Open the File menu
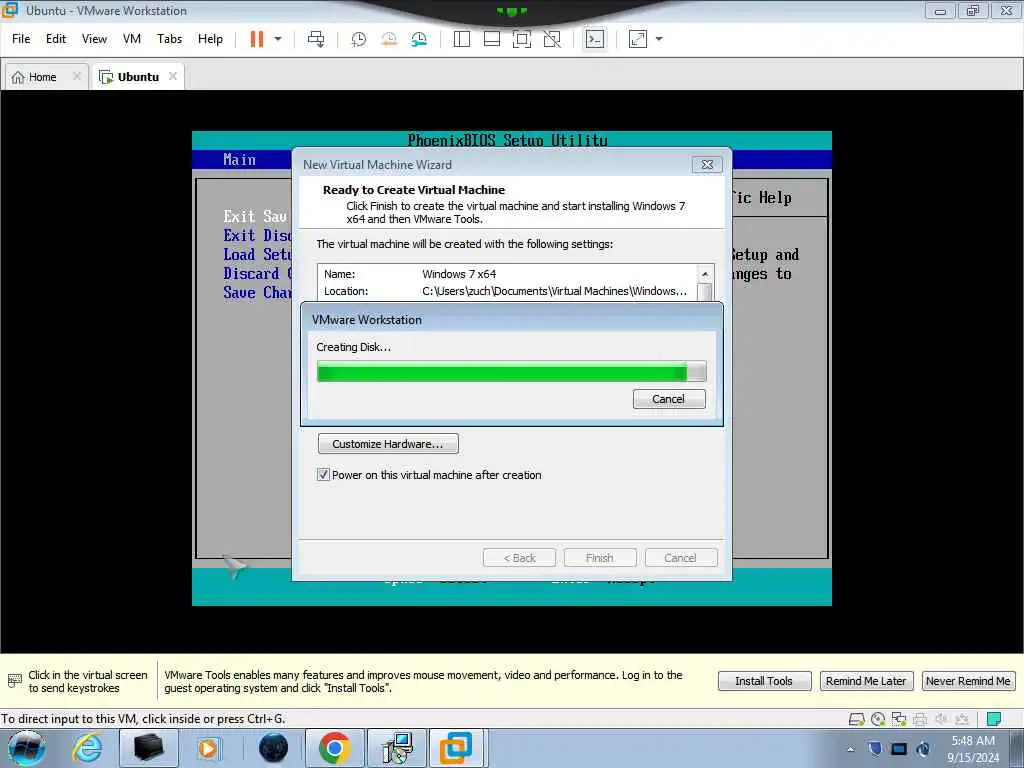 [21, 39]
